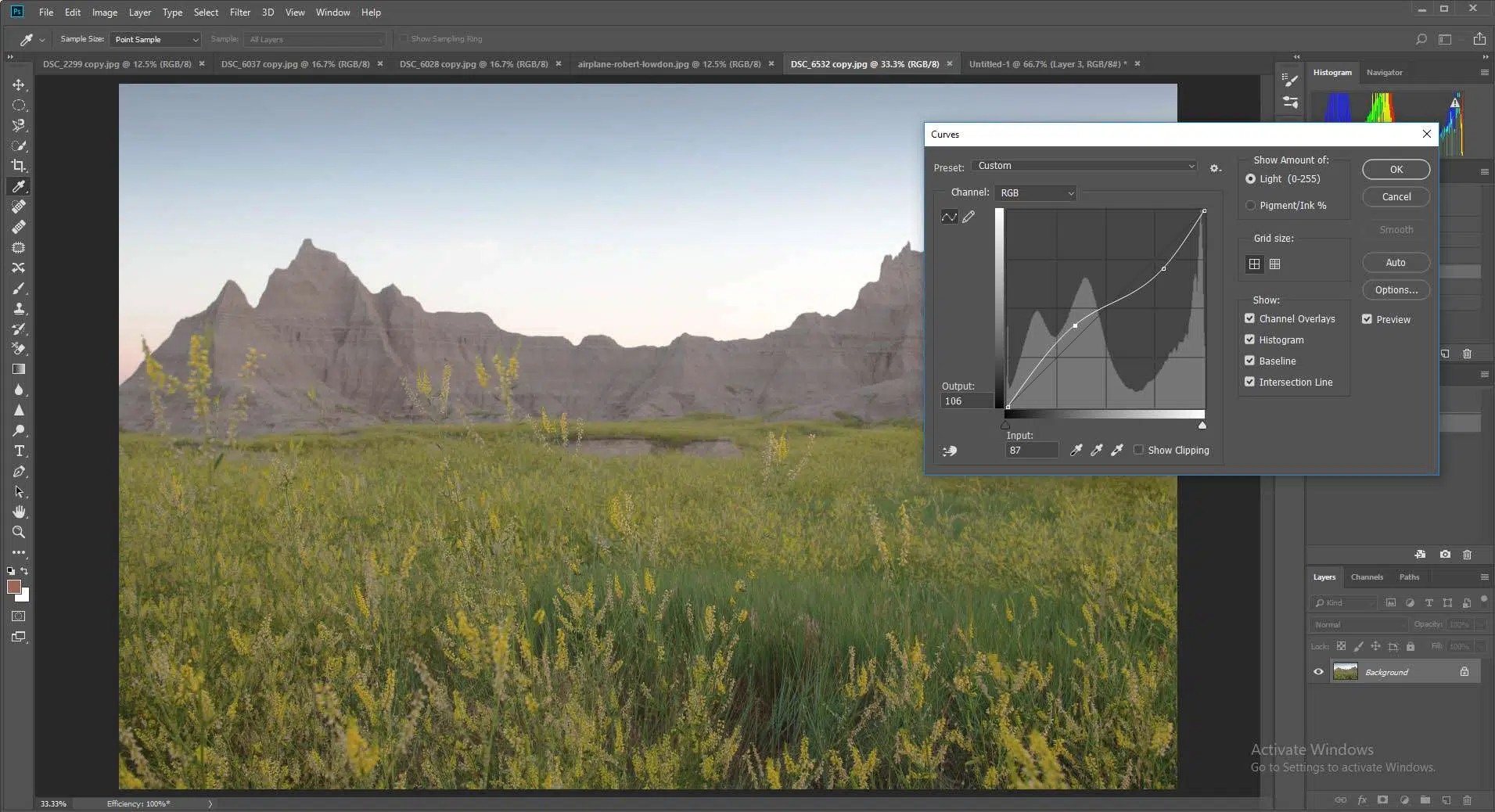Choose the detailed grid size icon
The width and height of the screenshot is (1495, 812).
[1274, 264]
